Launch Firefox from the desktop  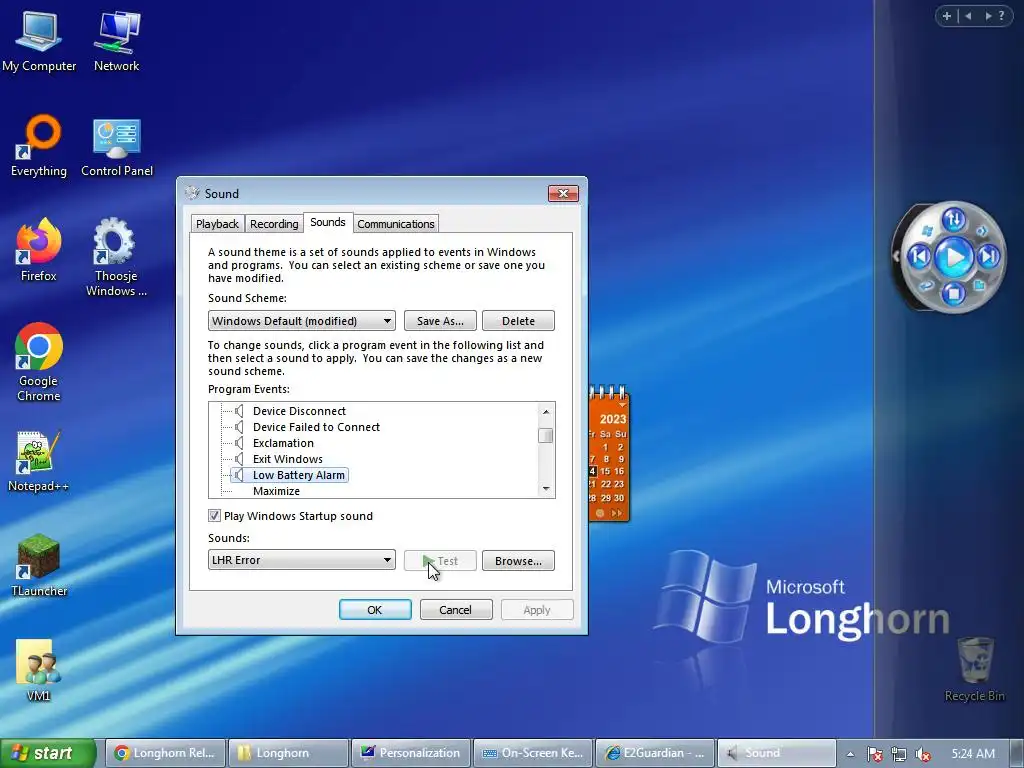coord(39,250)
